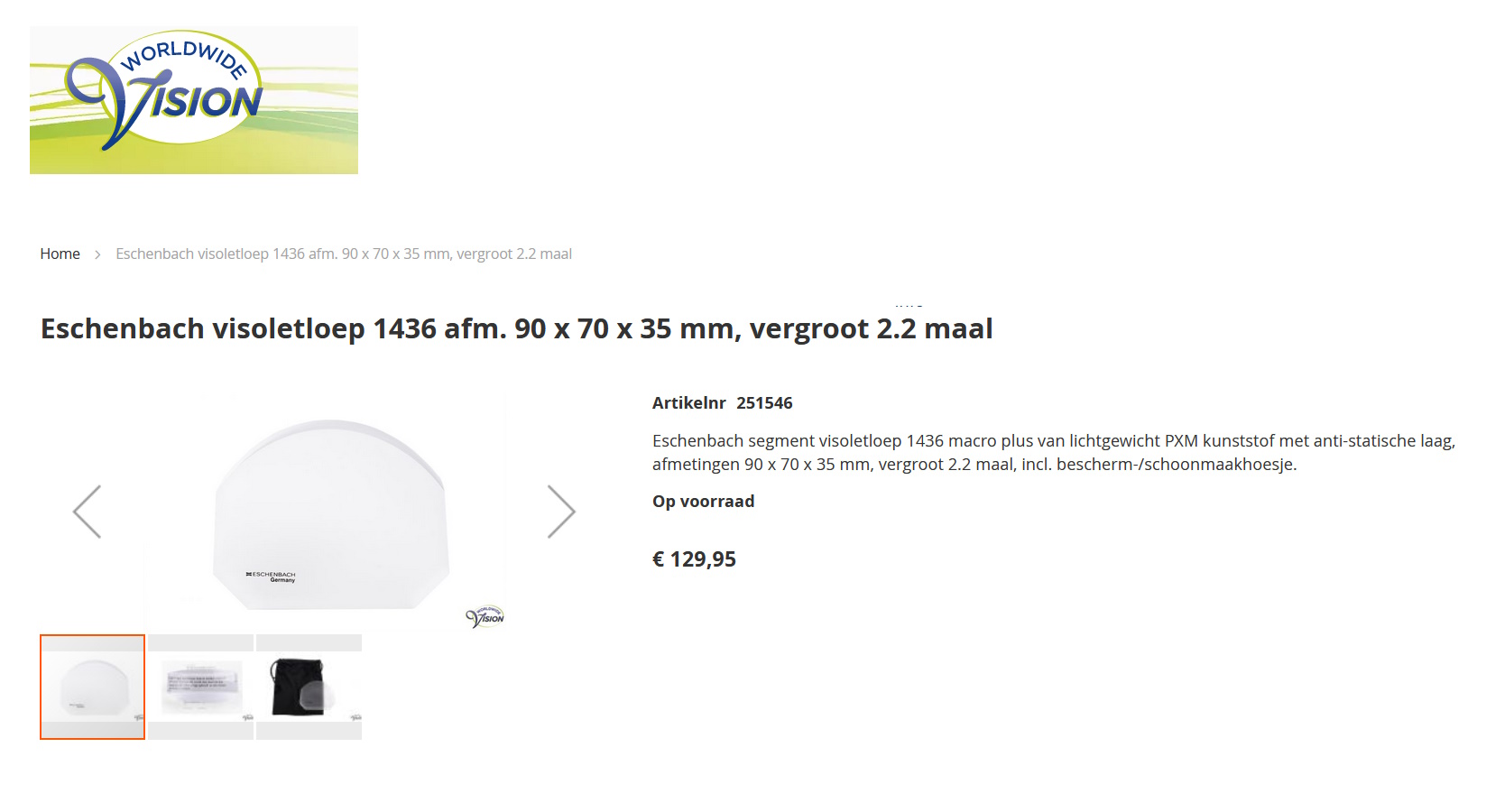Click the Op voorraad stock status
Screen dimensions: 1486x812
[703, 502]
